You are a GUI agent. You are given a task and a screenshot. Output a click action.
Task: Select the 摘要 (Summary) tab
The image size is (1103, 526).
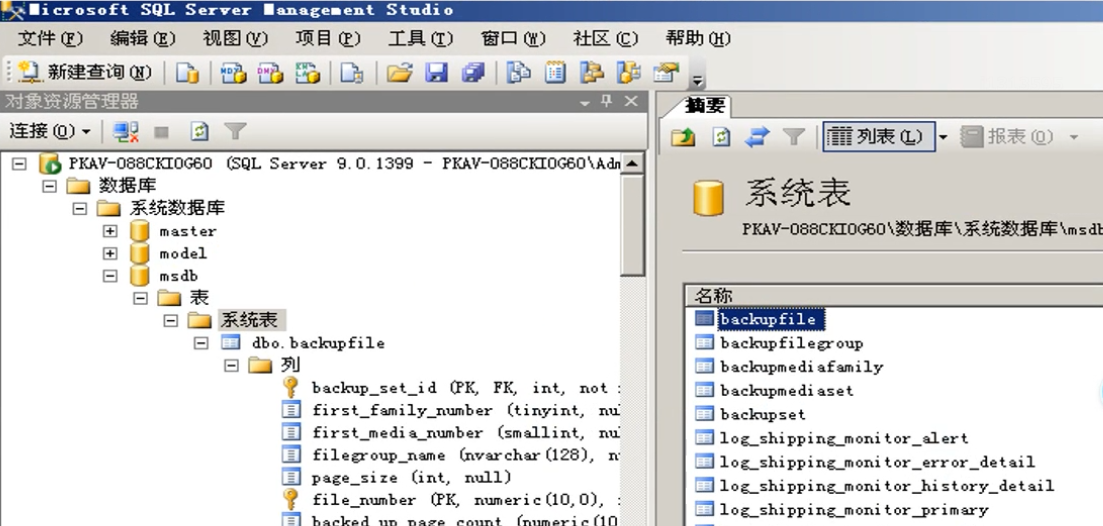[x=704, y=106]
